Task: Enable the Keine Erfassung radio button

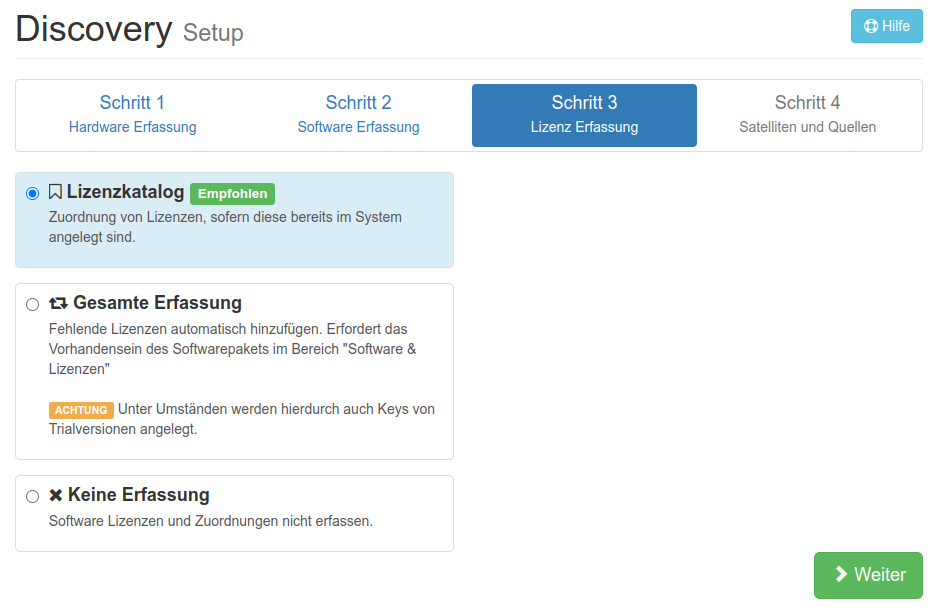Action: (33, 496)
